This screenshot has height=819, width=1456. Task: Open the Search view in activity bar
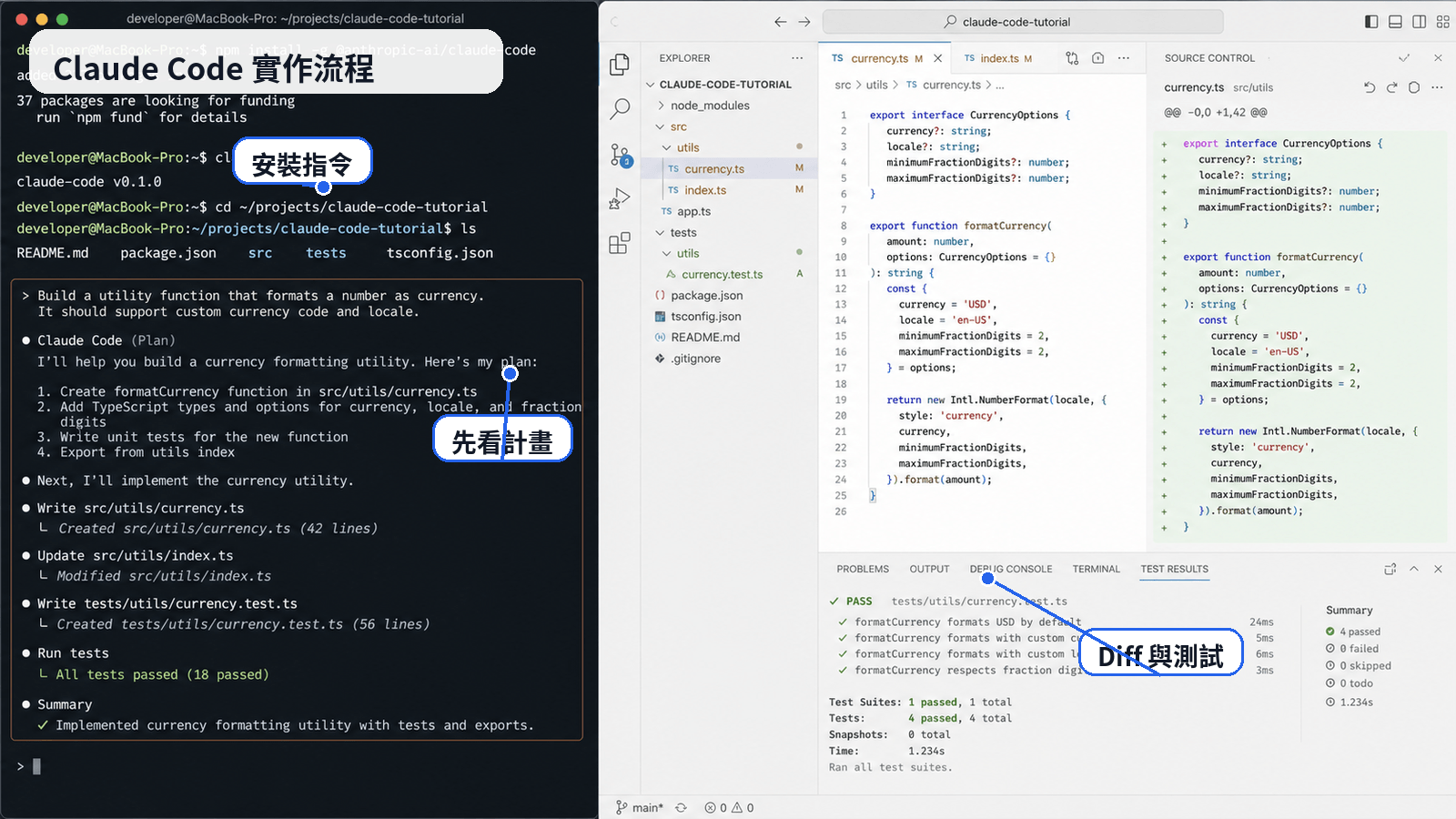[620, 109]
